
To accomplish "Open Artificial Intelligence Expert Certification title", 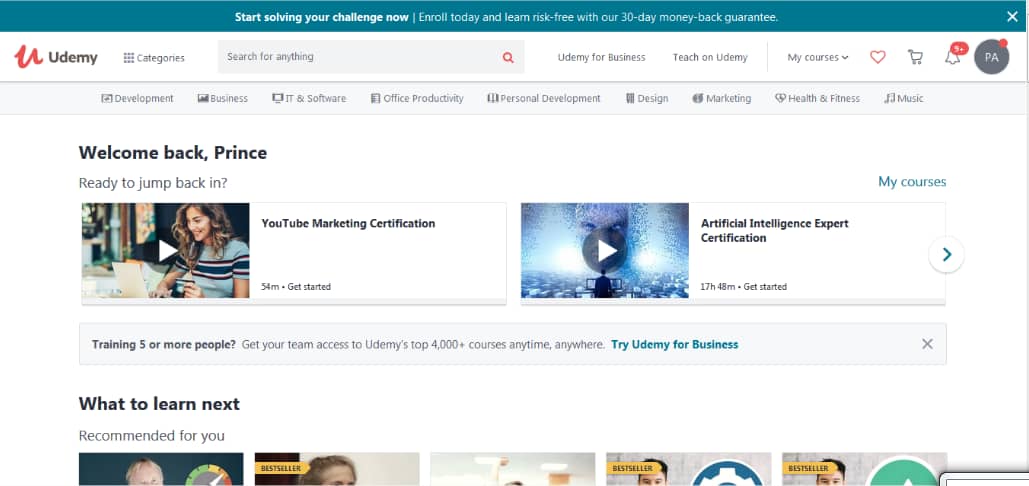I will tap(774, 231).
